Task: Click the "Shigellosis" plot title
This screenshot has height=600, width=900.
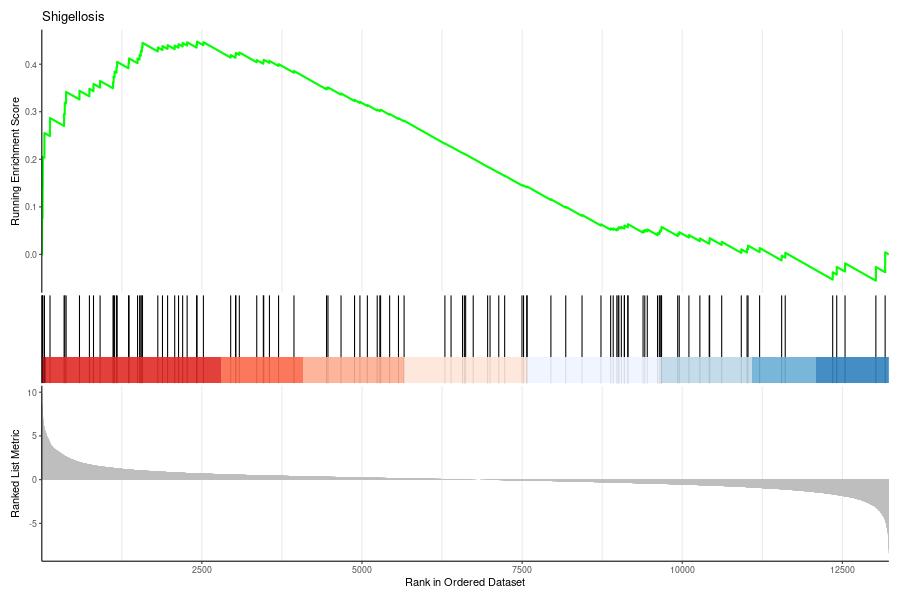Action: [x=73, y=17]
